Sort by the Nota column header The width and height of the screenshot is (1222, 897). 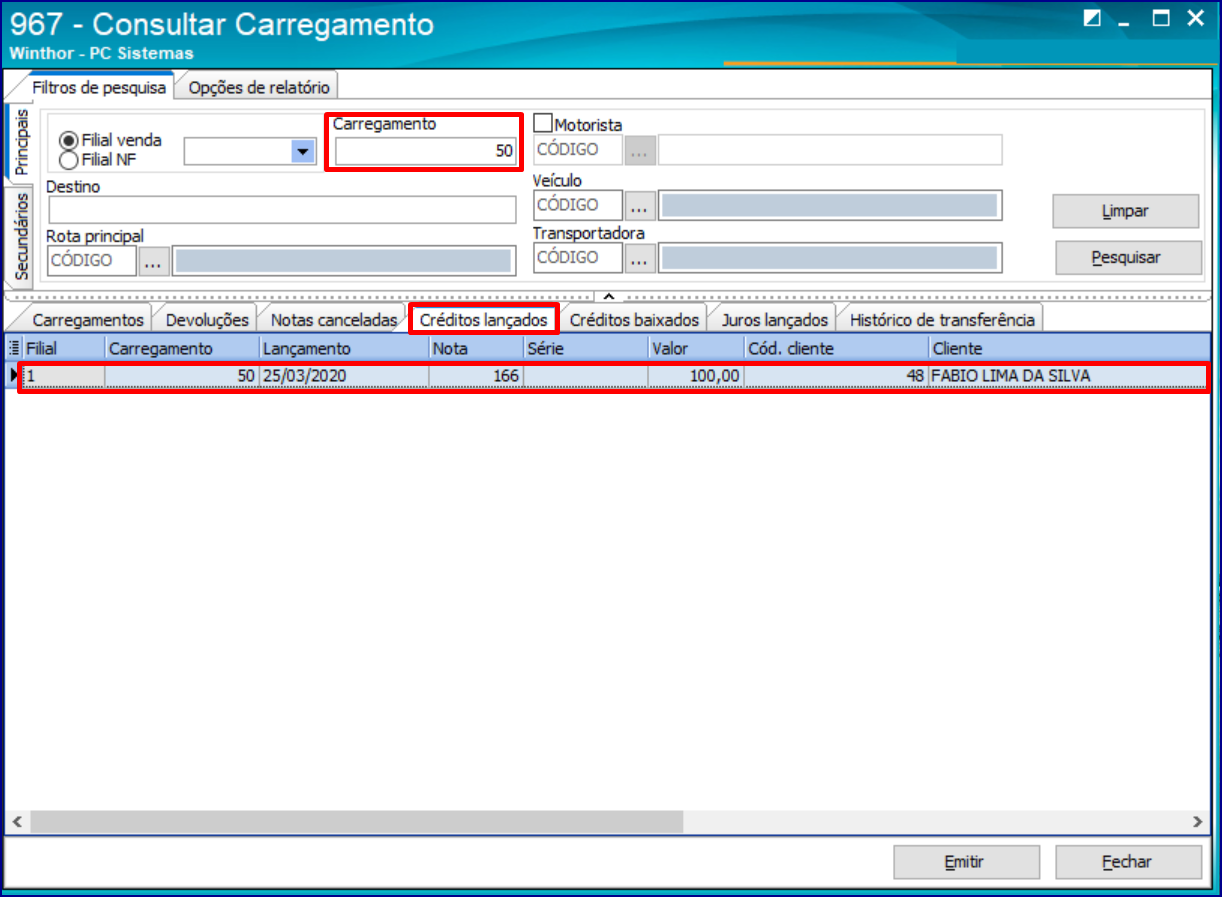(476, 349)
